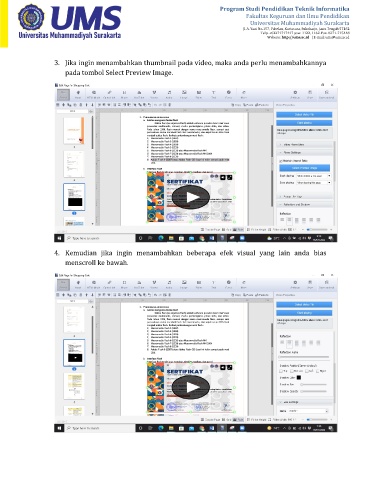Image resolution: width=370 pixels, height=480 pixels.
Task: Tick the last shadow position checkbox
Action: [x=318, y=371]
